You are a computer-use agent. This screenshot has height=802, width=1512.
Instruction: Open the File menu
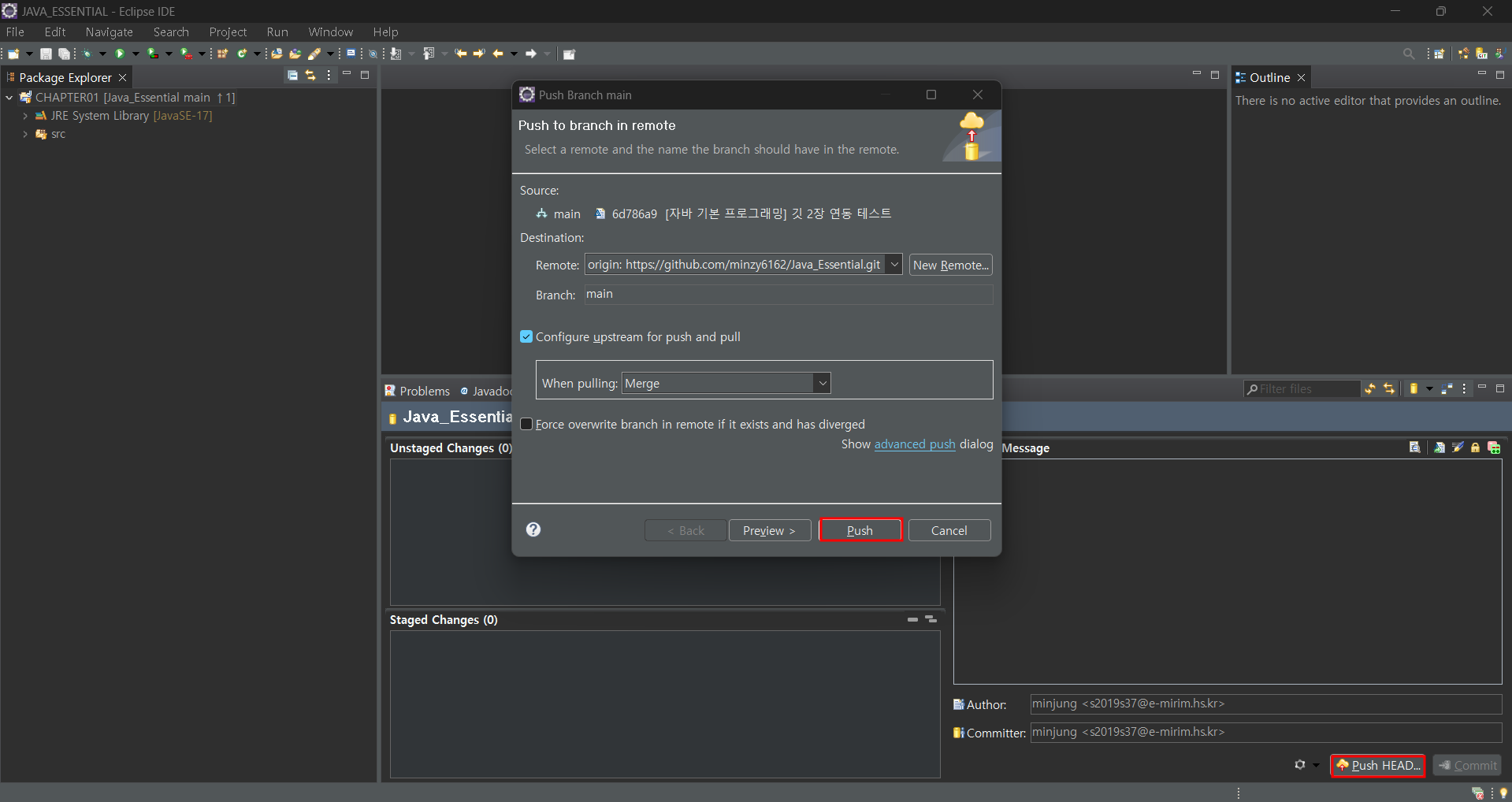[15, 32]
